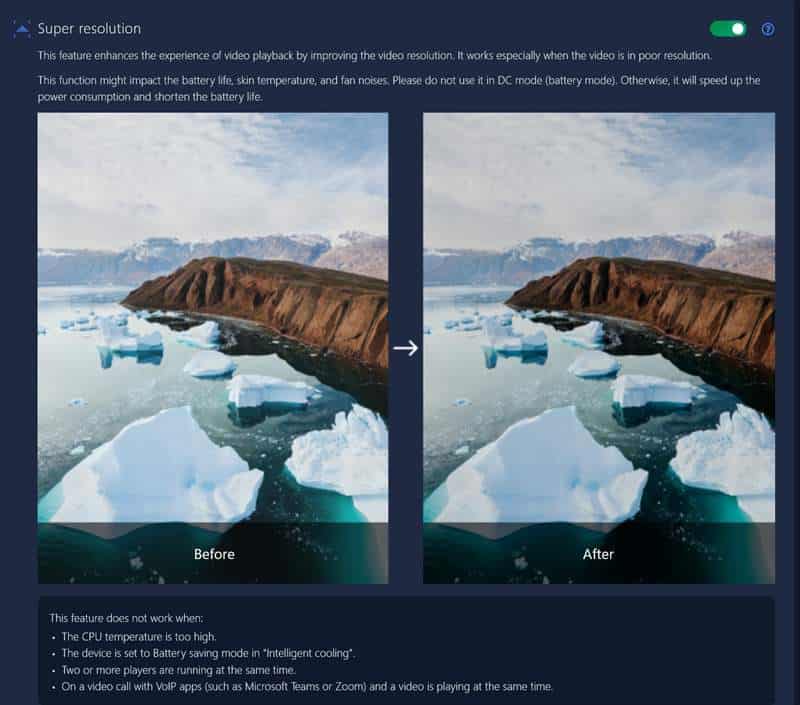The image size is (800, 705).
Task: Click the Super resolution mountain icon
Action: pos(21,29)
